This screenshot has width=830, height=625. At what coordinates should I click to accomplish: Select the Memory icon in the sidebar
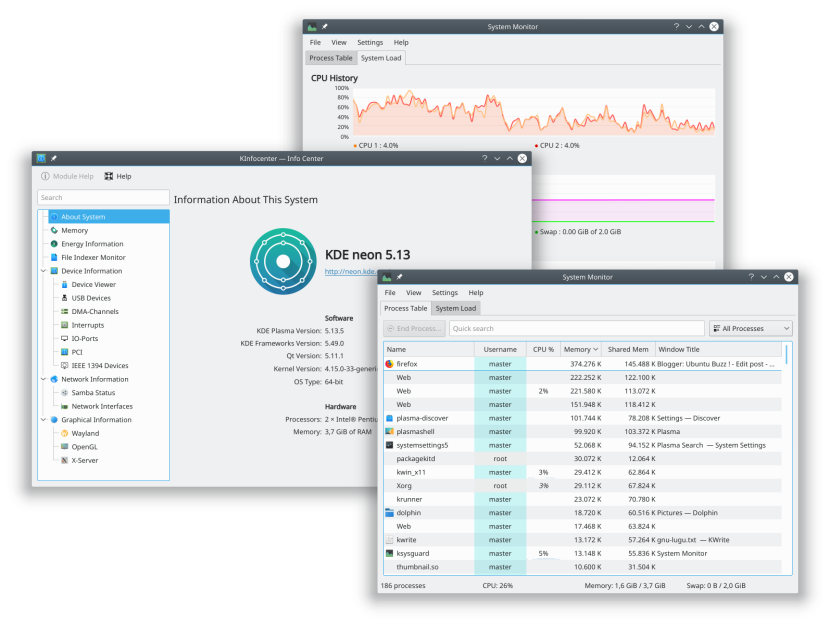[x=54, y=230]
